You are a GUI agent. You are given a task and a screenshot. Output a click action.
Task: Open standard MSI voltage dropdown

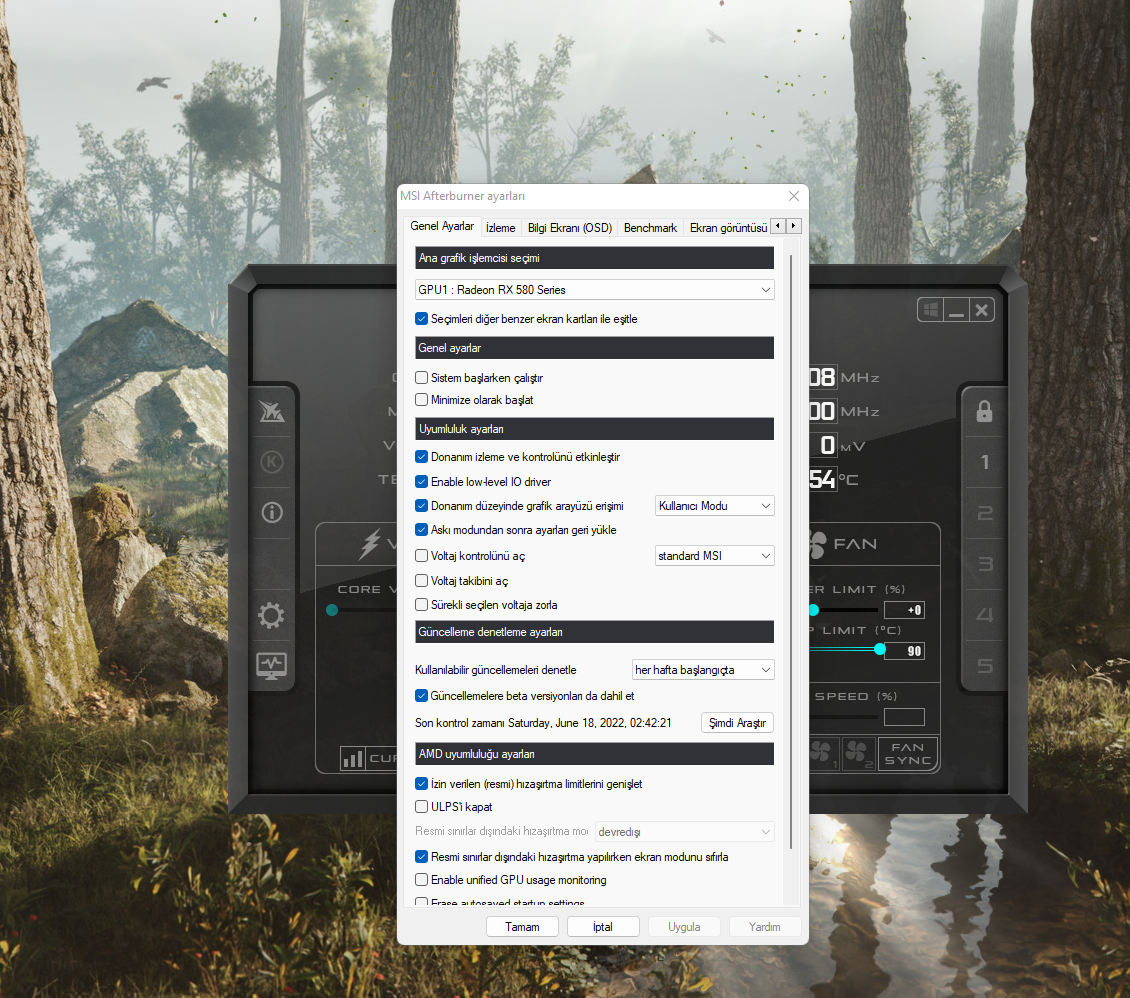pos(714,556)
